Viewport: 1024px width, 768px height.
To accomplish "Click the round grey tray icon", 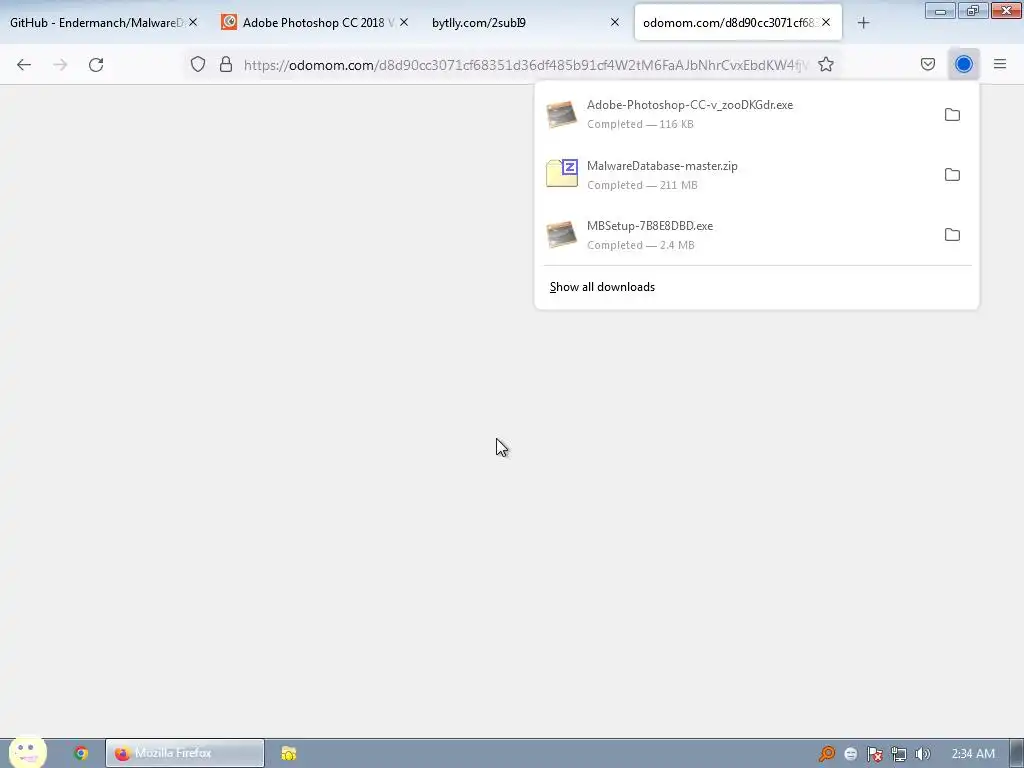I will point(851,754).
